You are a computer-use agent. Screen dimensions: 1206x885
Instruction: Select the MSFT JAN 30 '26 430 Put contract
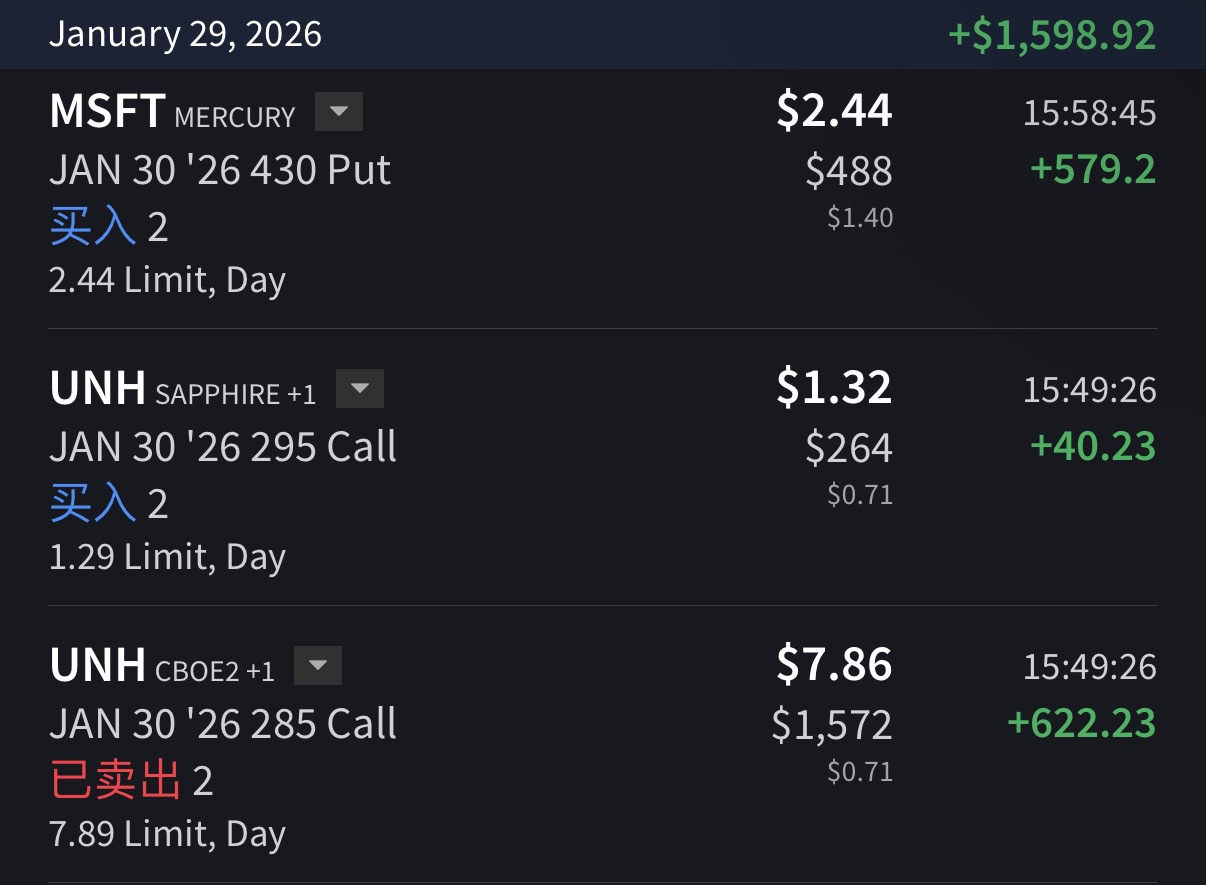220,170
